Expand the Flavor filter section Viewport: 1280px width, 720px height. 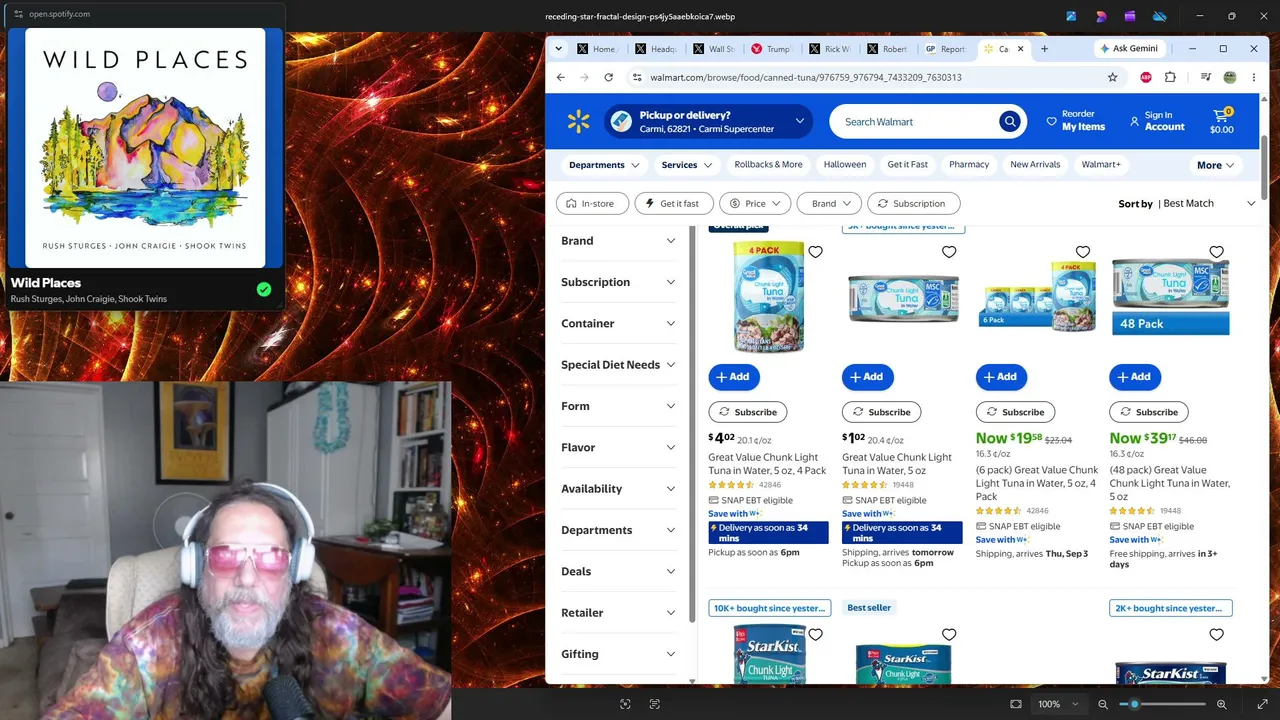[x=618, y=448]
